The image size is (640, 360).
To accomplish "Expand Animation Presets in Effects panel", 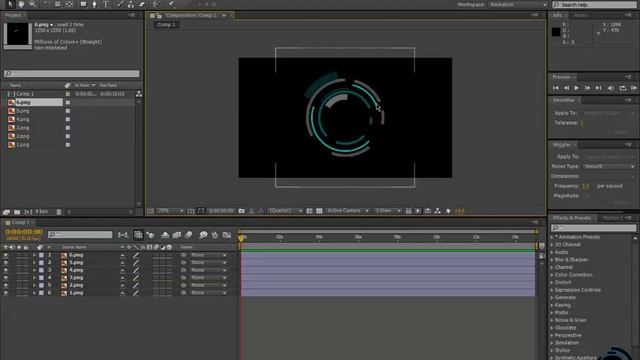I will pos(552,237).
